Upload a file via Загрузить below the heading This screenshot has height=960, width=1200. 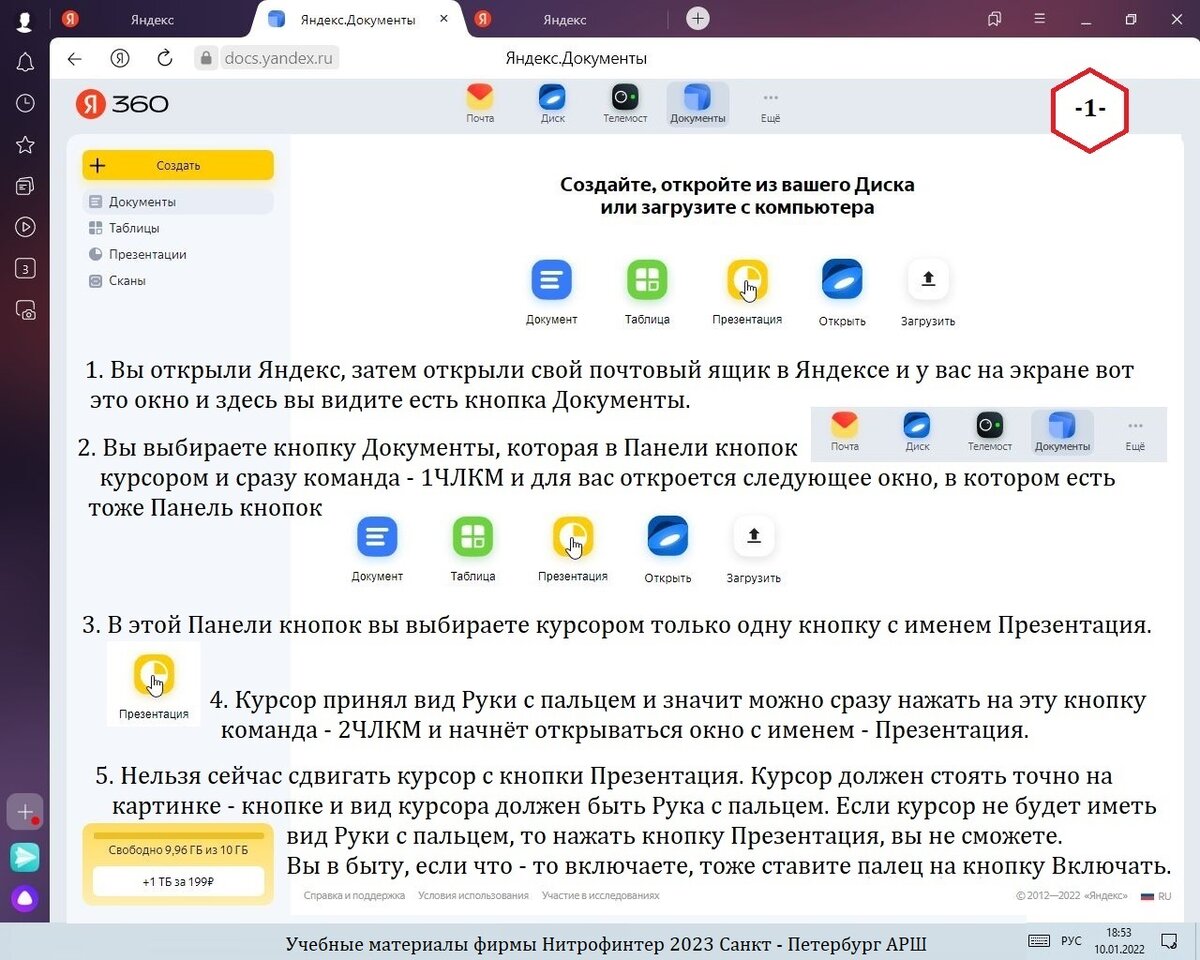[928, 292]
